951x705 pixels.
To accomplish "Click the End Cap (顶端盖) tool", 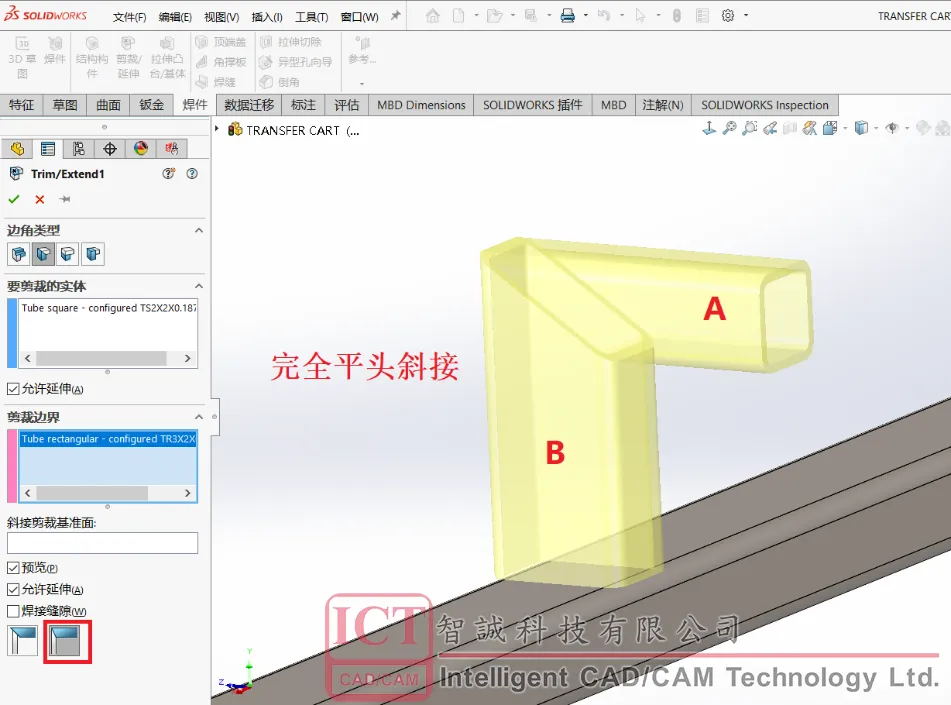I will click(x=221, y=42).
